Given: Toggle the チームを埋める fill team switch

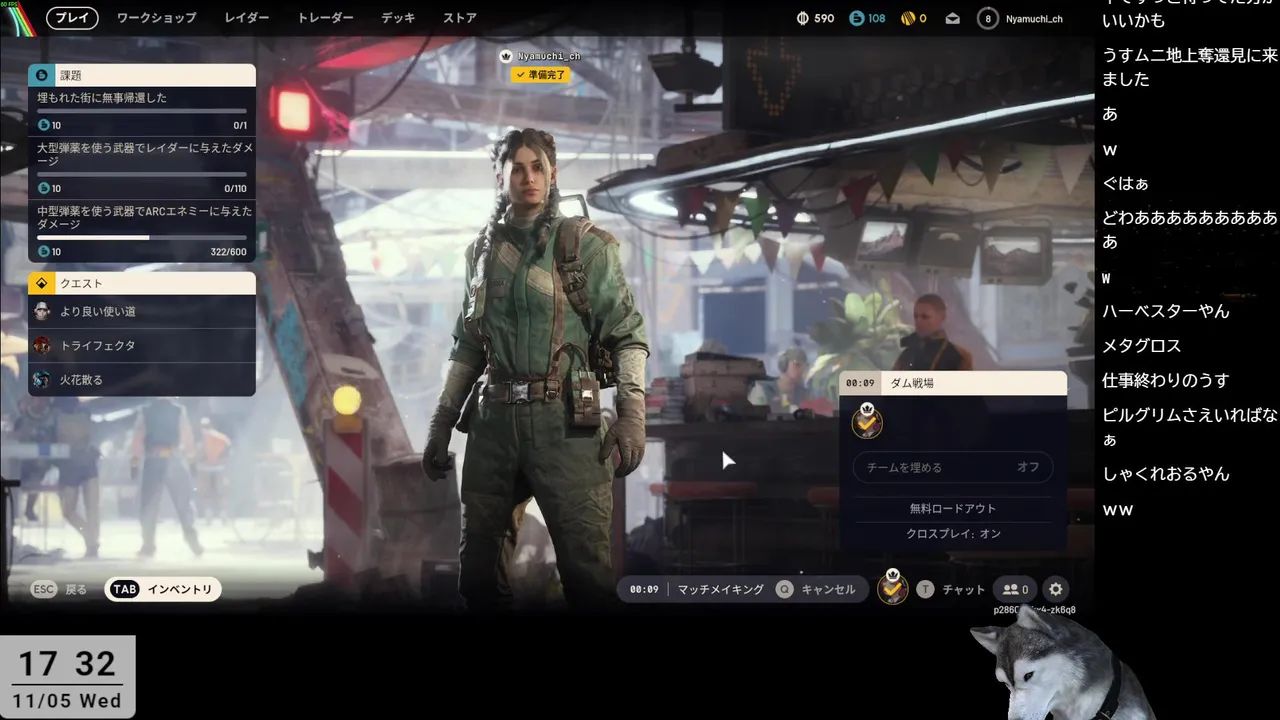Looking at the screenshot, I should (x=953, y=467).
